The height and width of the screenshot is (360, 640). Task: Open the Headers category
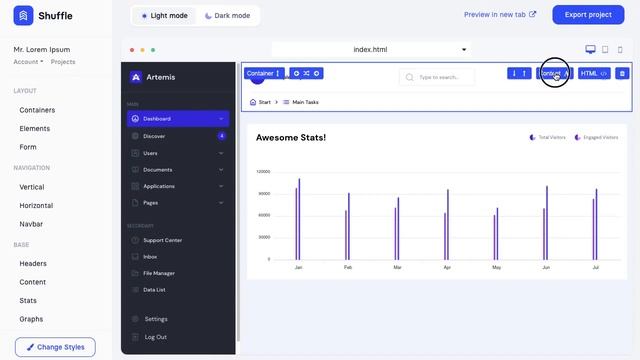point(33,264)
